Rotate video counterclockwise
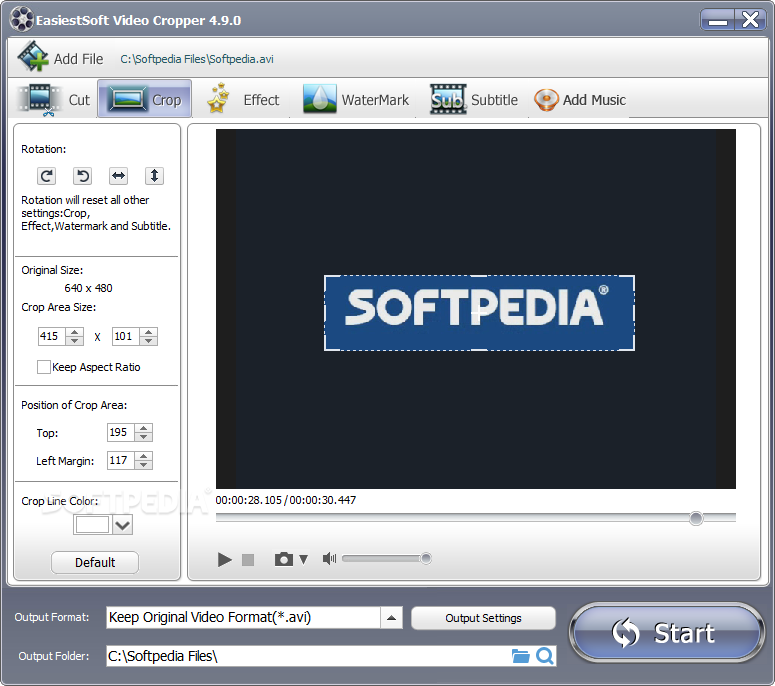 pyautogui.click(x=83, y=175)
